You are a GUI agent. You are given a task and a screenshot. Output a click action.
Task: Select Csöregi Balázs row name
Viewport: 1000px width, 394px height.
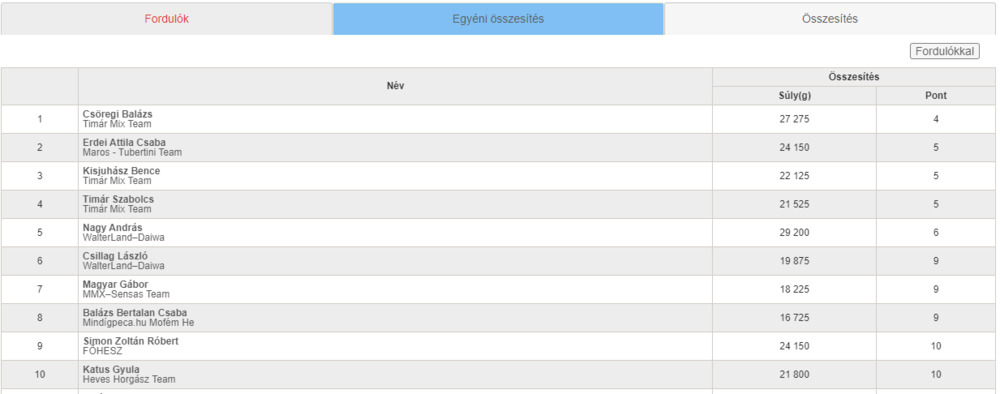(117, 114)
